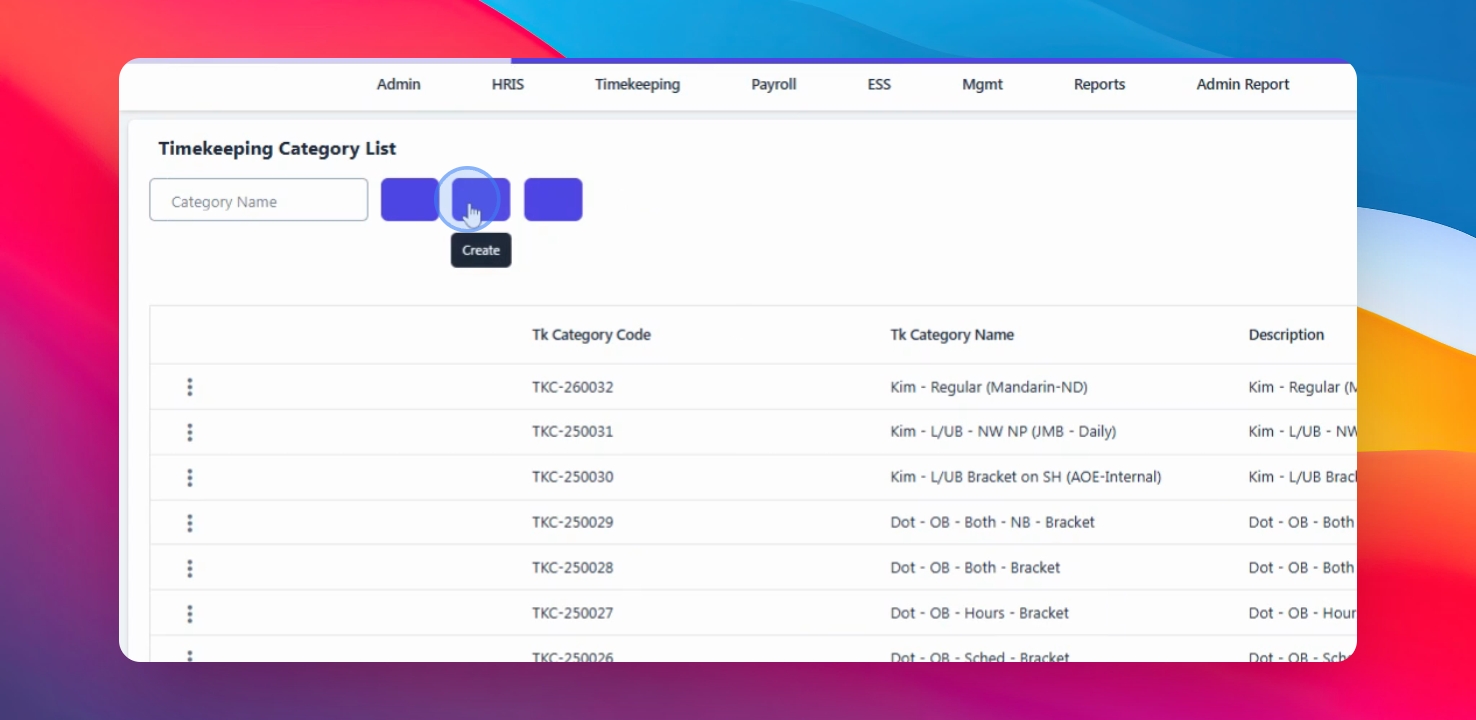The height and width of the screenshot is (720, 1476).
Task: Open the Admin Report menu
Action: [x=1243, y=85]
